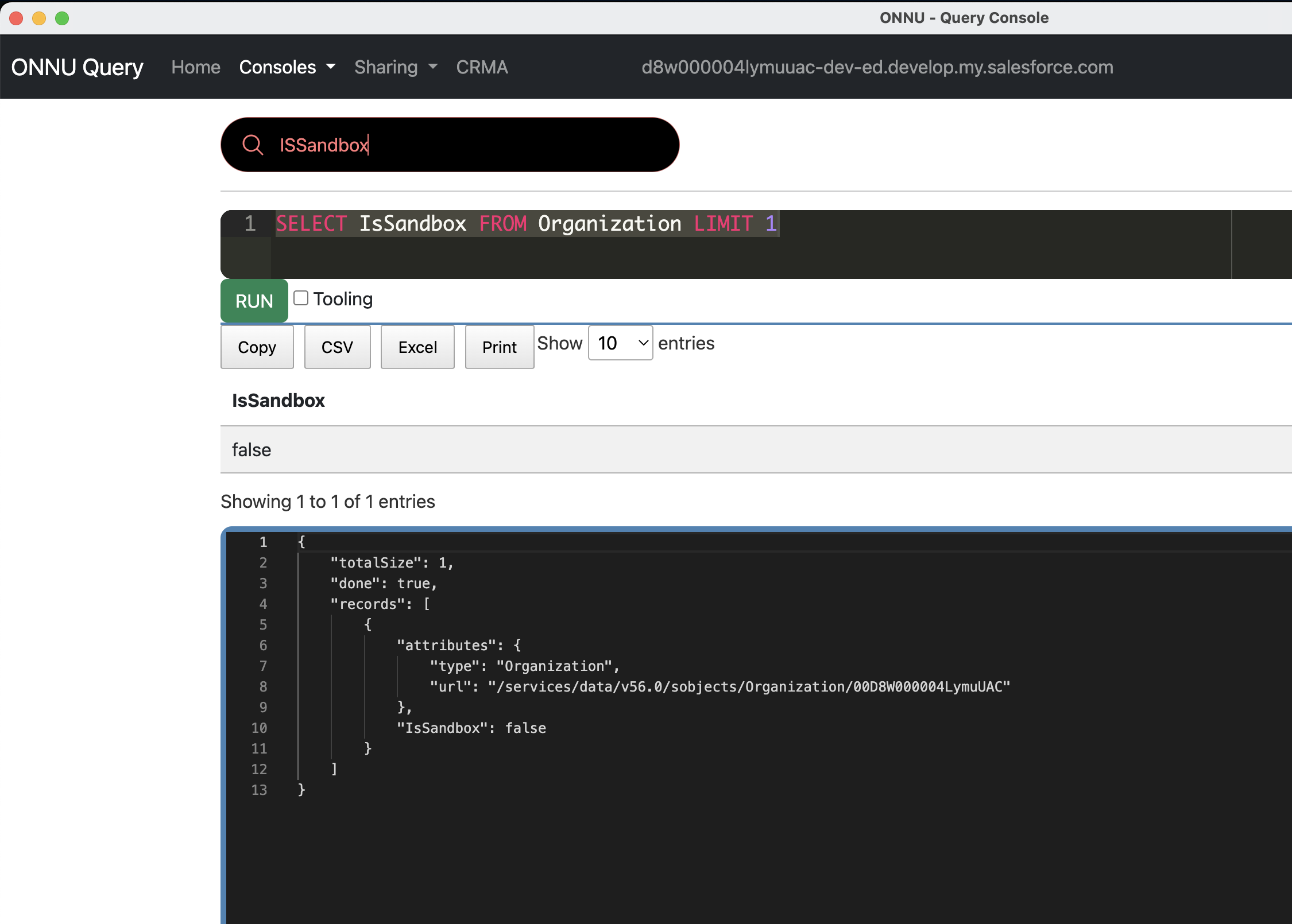Export results to Excel

tap(417, 347)
